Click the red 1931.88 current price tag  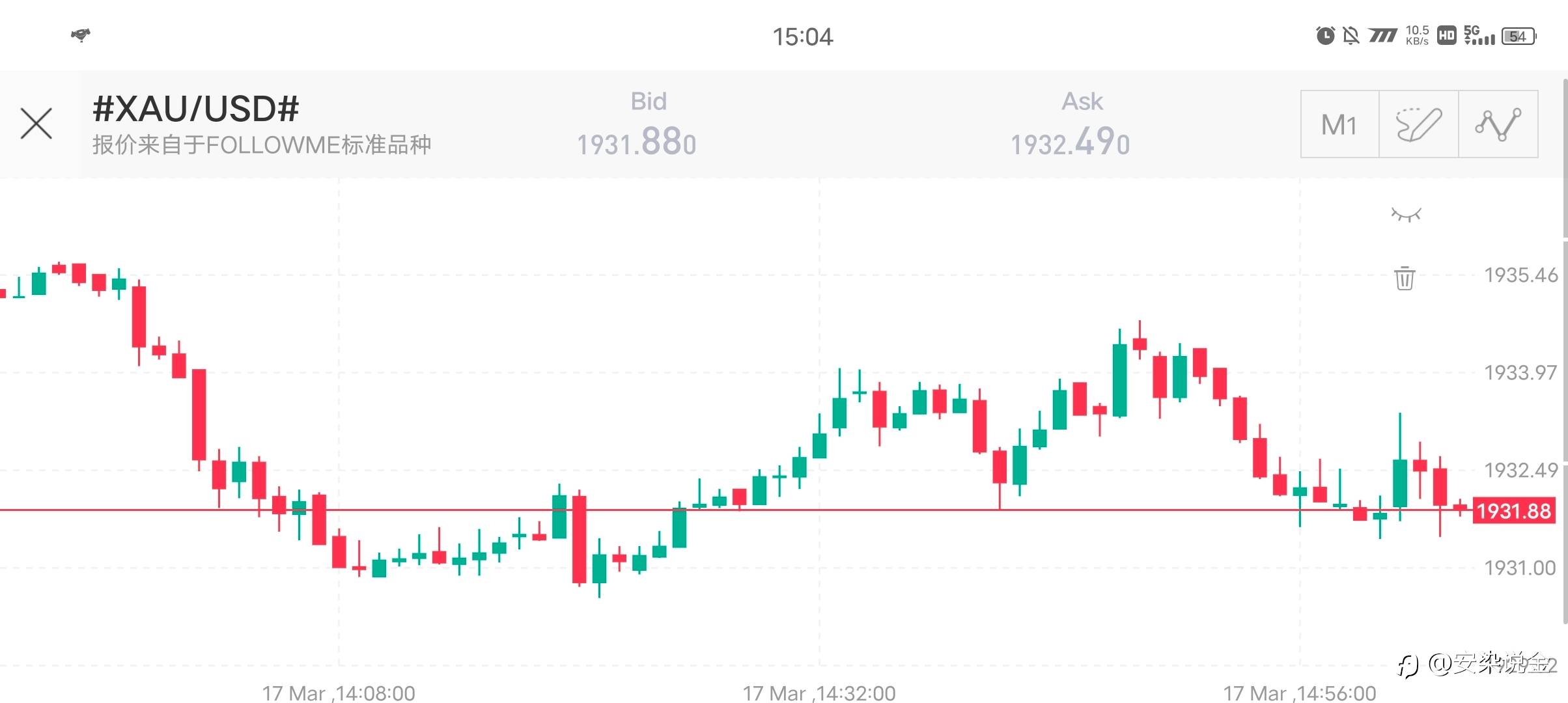coord(1513,511)
